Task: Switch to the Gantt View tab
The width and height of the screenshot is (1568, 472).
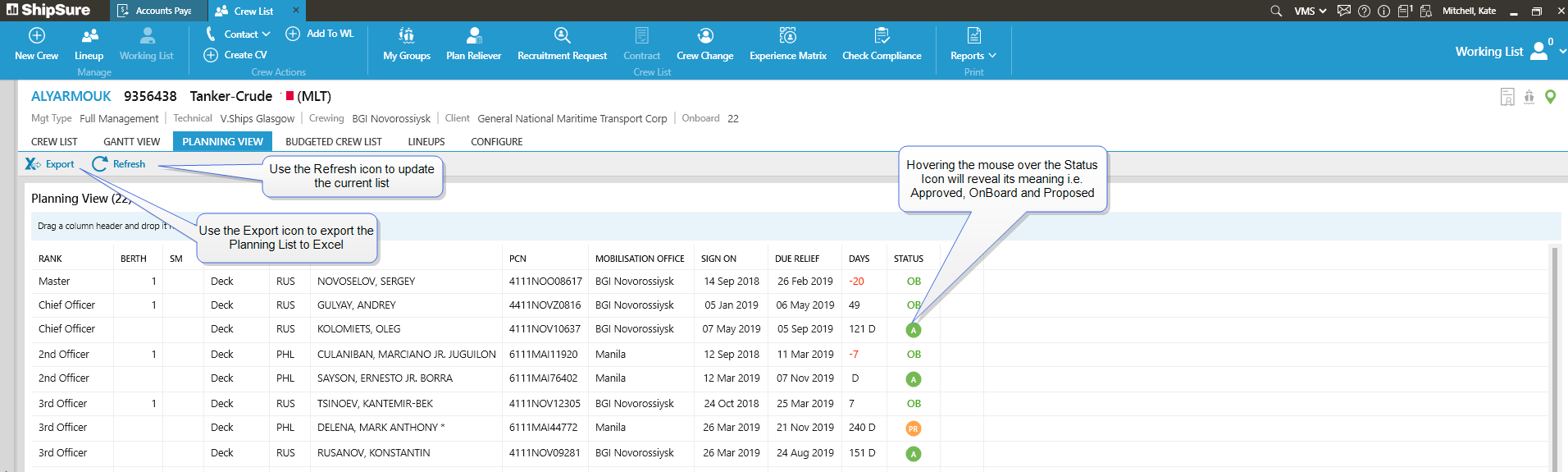Action: pos(131,142)
